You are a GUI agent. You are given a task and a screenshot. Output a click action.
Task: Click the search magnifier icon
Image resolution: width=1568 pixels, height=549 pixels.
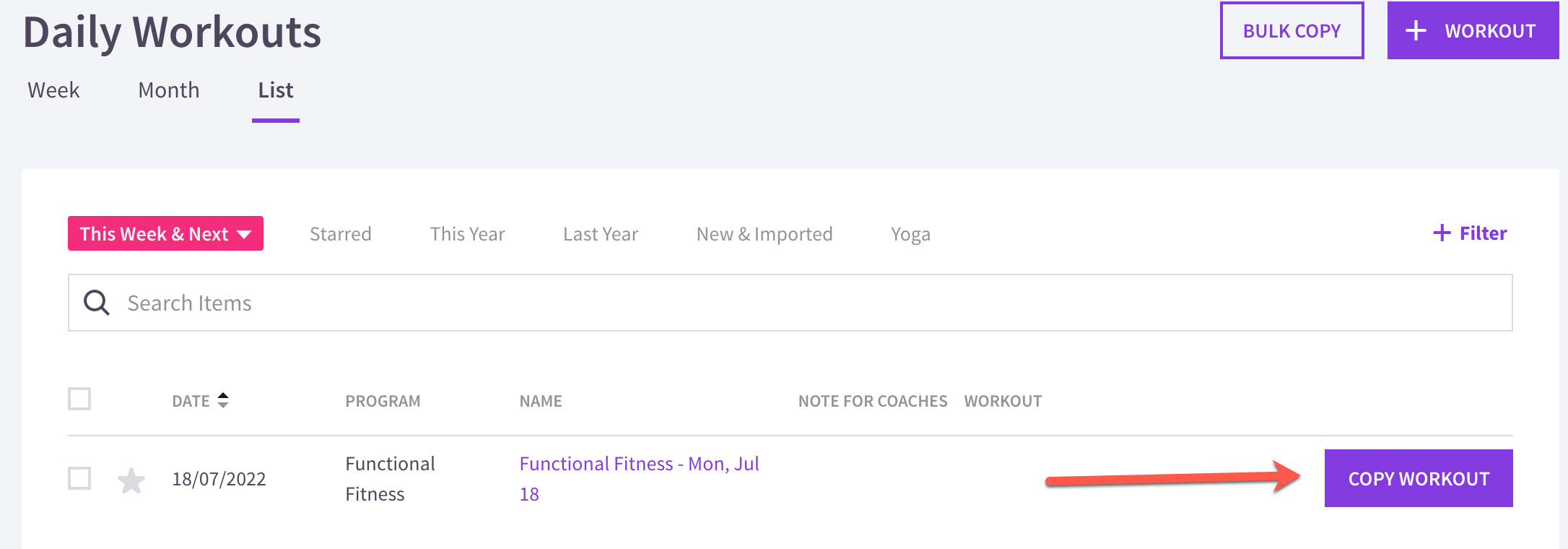[97, 303]
